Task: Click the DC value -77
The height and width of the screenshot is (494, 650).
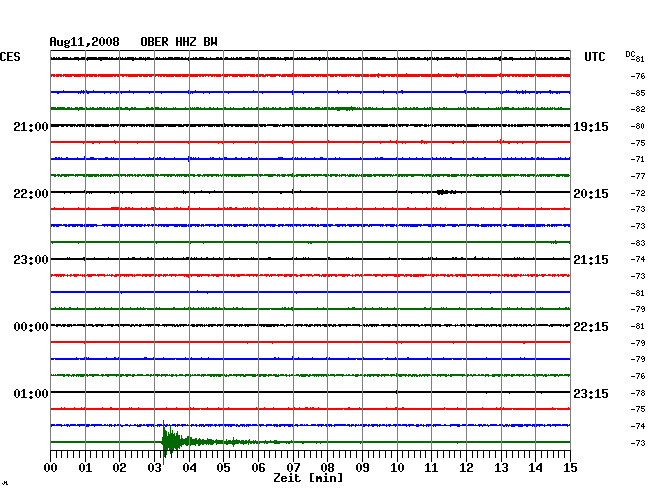Action: tap(638, 176)
